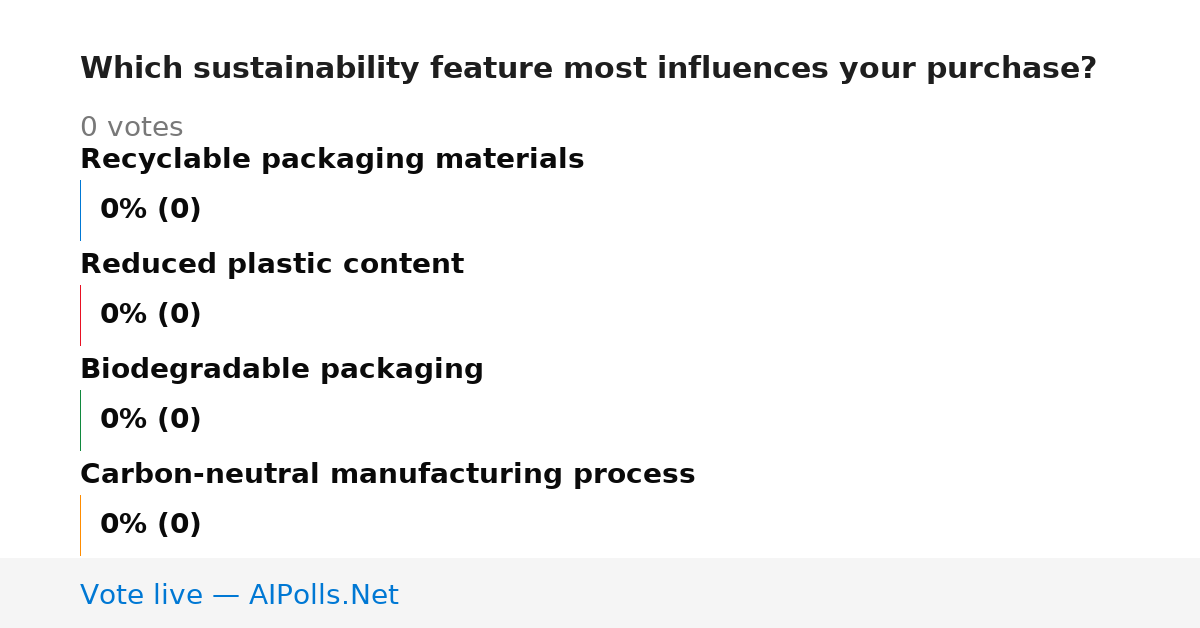Click 0% (0) result for Carbon-neutral manufacturing
1200x628 pixels.
(x=151, y=525)
